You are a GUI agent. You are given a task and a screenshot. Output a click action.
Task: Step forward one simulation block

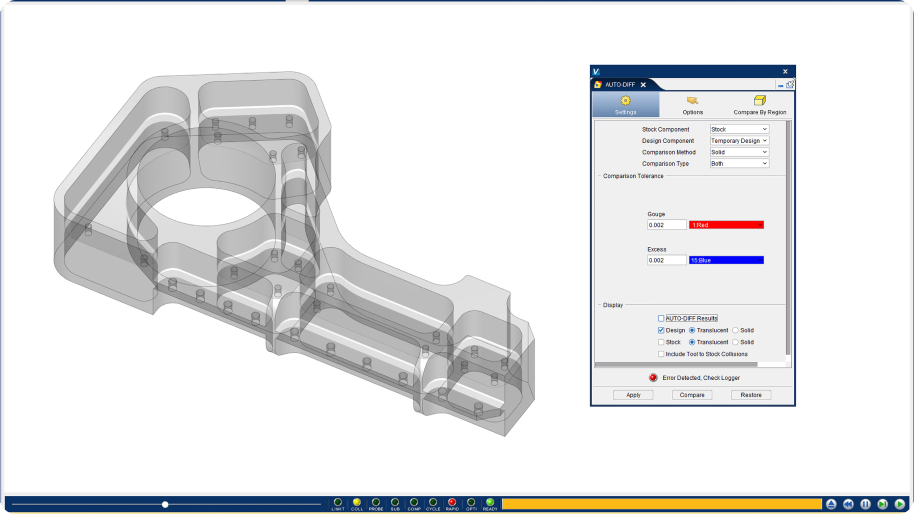pos(883,504)
